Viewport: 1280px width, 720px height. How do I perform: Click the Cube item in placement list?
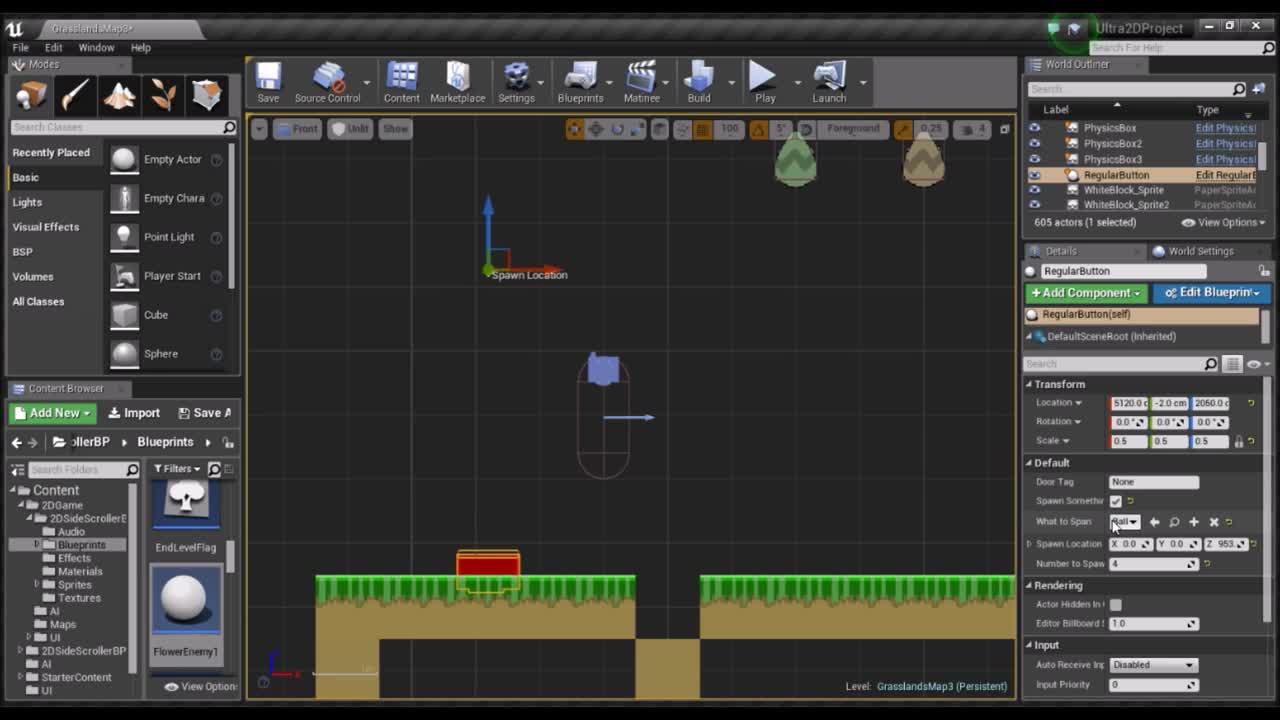click(x=166, y=315)
